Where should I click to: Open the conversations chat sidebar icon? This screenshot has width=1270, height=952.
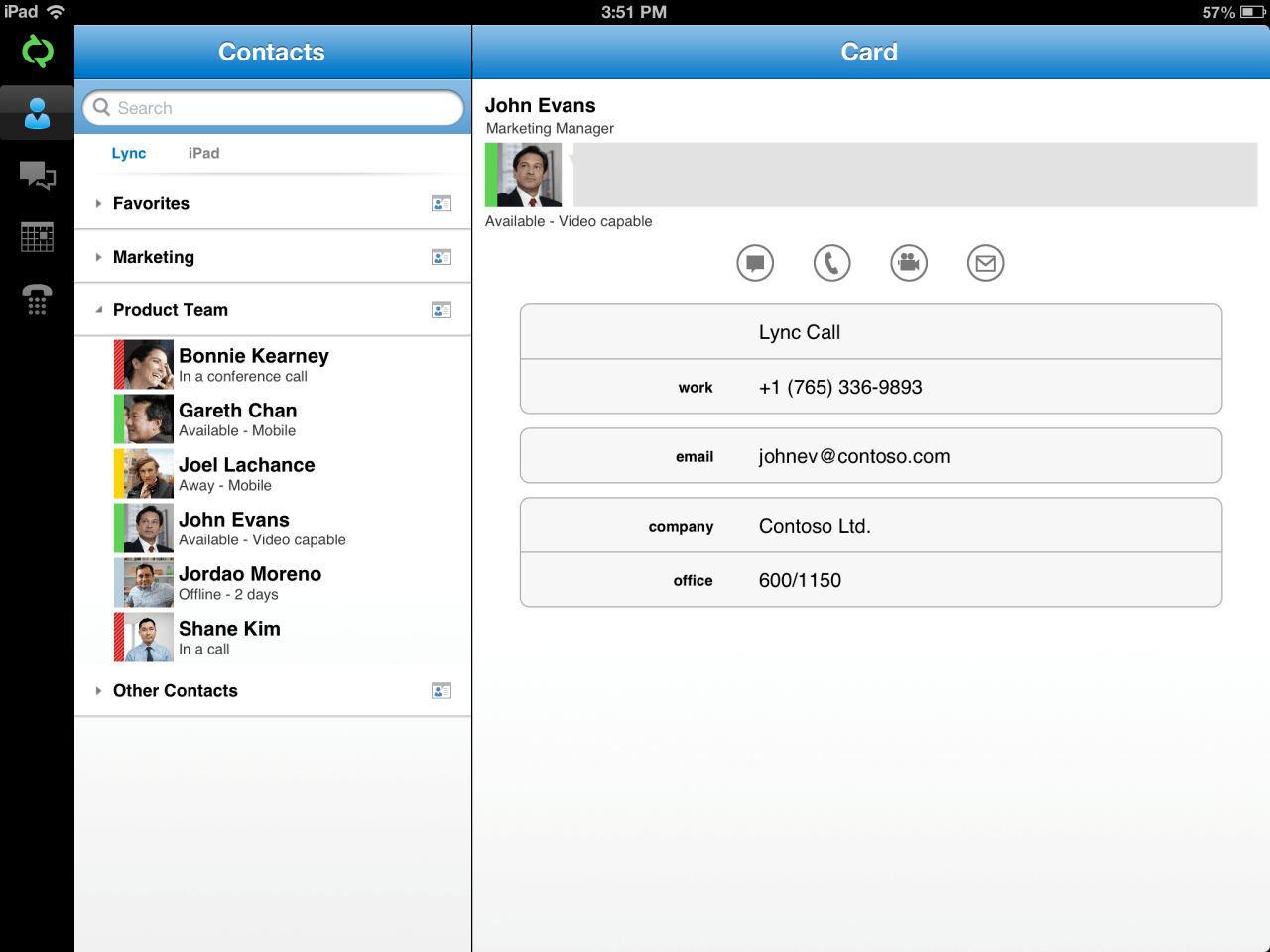click(x=37, y=176)
